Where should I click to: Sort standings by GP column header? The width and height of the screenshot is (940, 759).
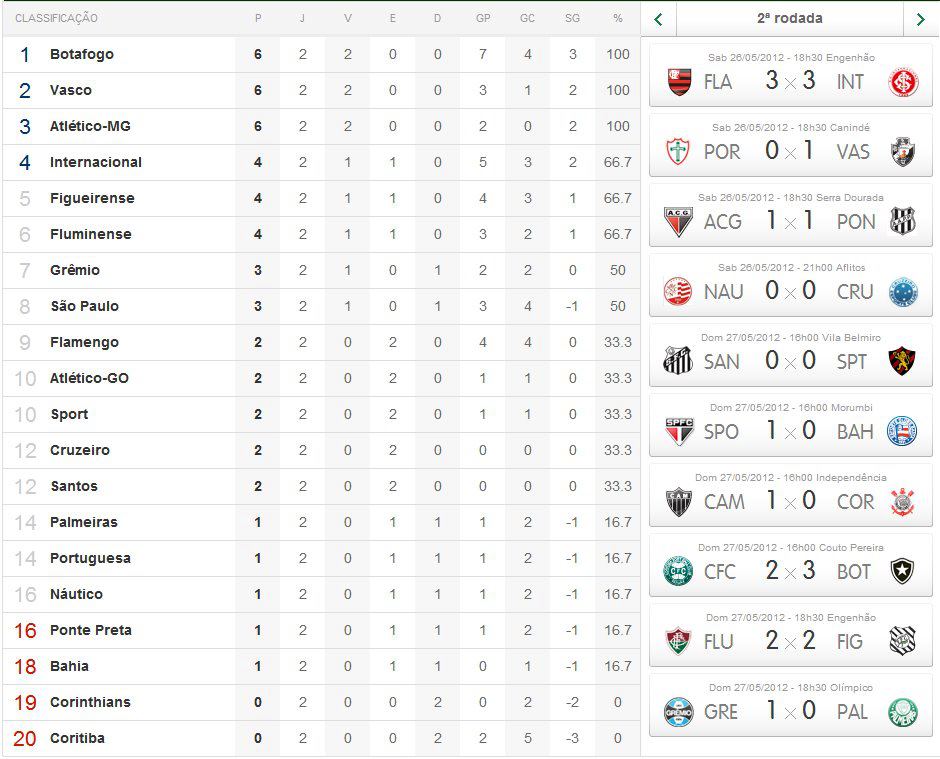pyautogui.click(x=483, y=19)
